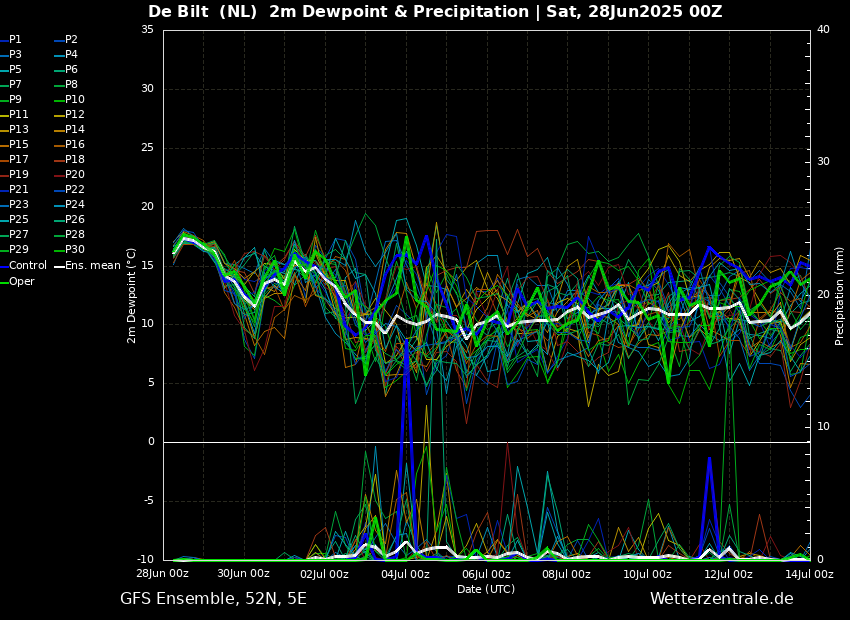Select the P15 legend label
This screenshot has height=620, width=850.
(14, 145)
